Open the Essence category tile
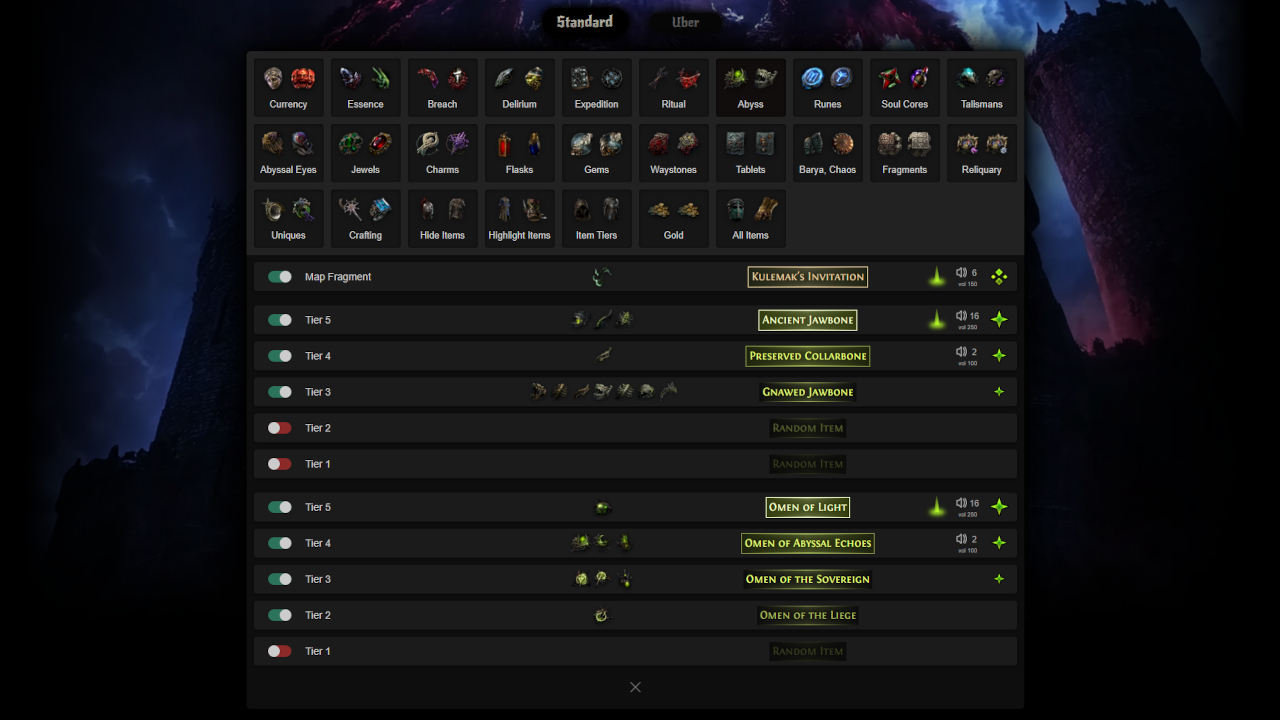 point(365,87)
